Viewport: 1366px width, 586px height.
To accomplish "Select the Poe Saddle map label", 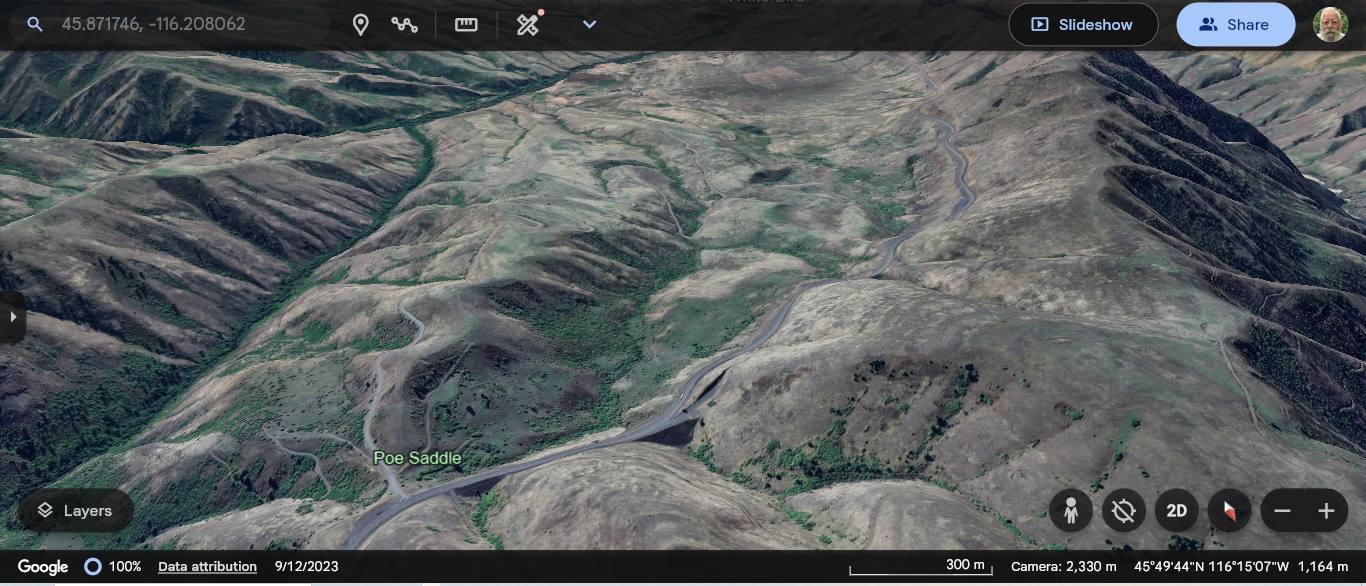I will click(417, 458).
